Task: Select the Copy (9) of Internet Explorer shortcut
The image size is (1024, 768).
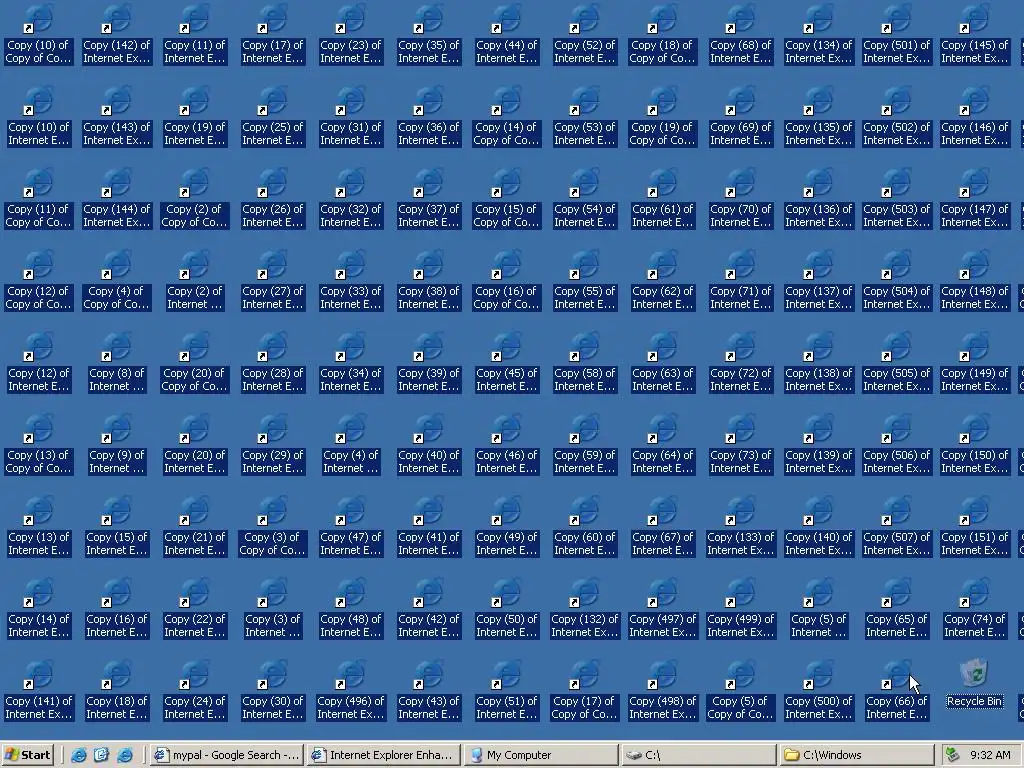Action: coord(117,444)
